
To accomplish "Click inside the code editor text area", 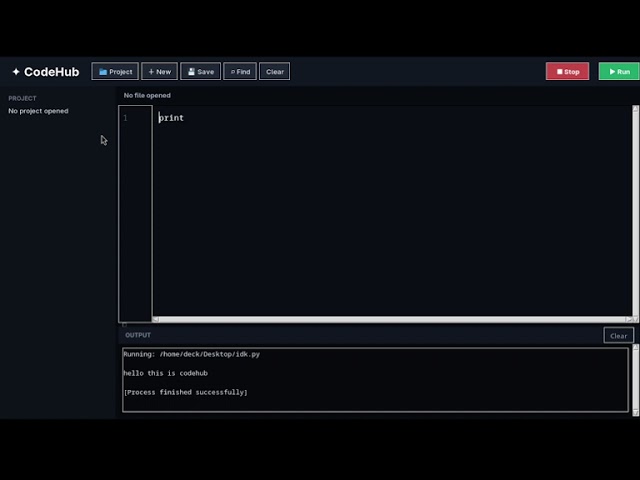I will (392, 212).
